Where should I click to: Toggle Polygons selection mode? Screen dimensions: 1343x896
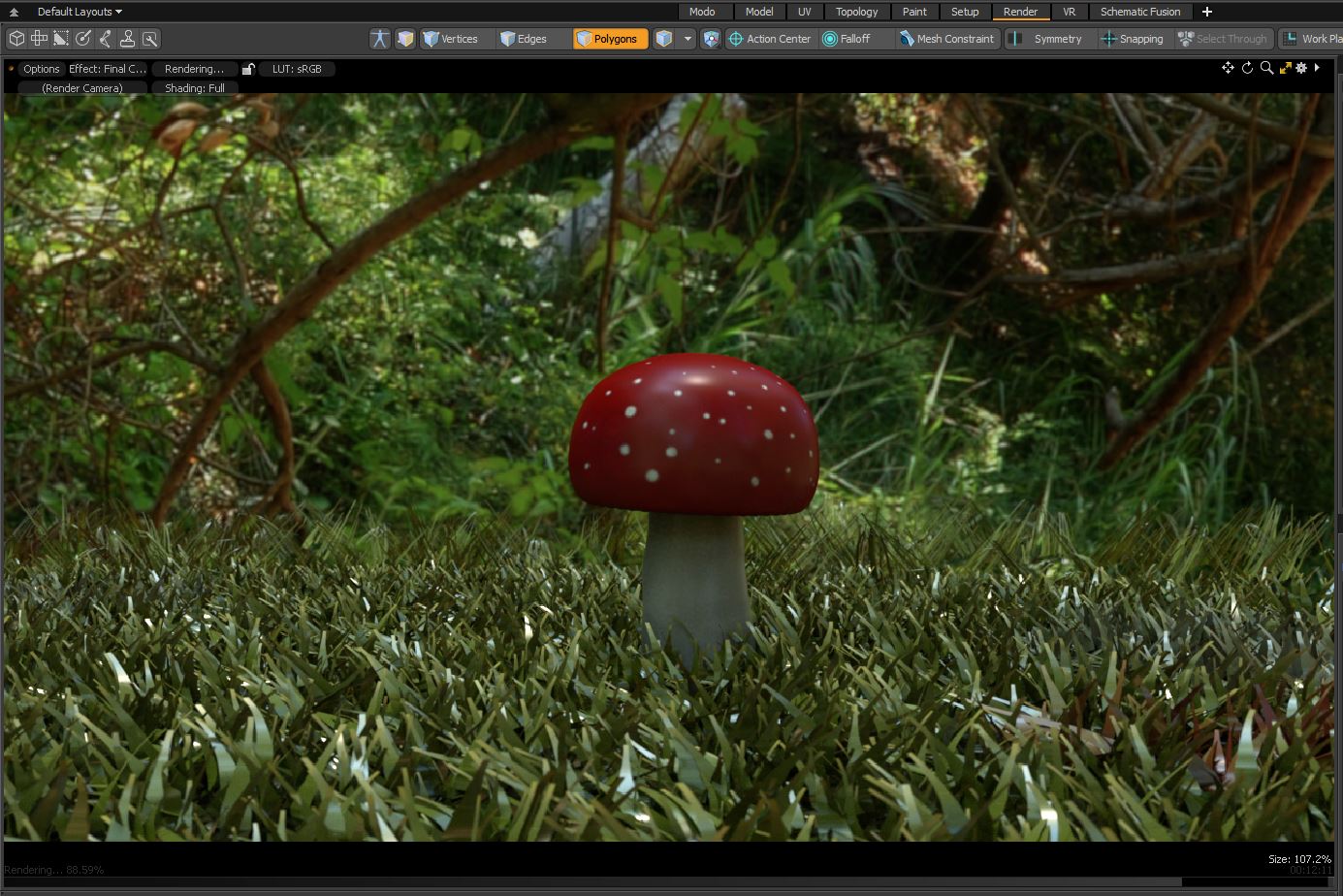(611, 39)
